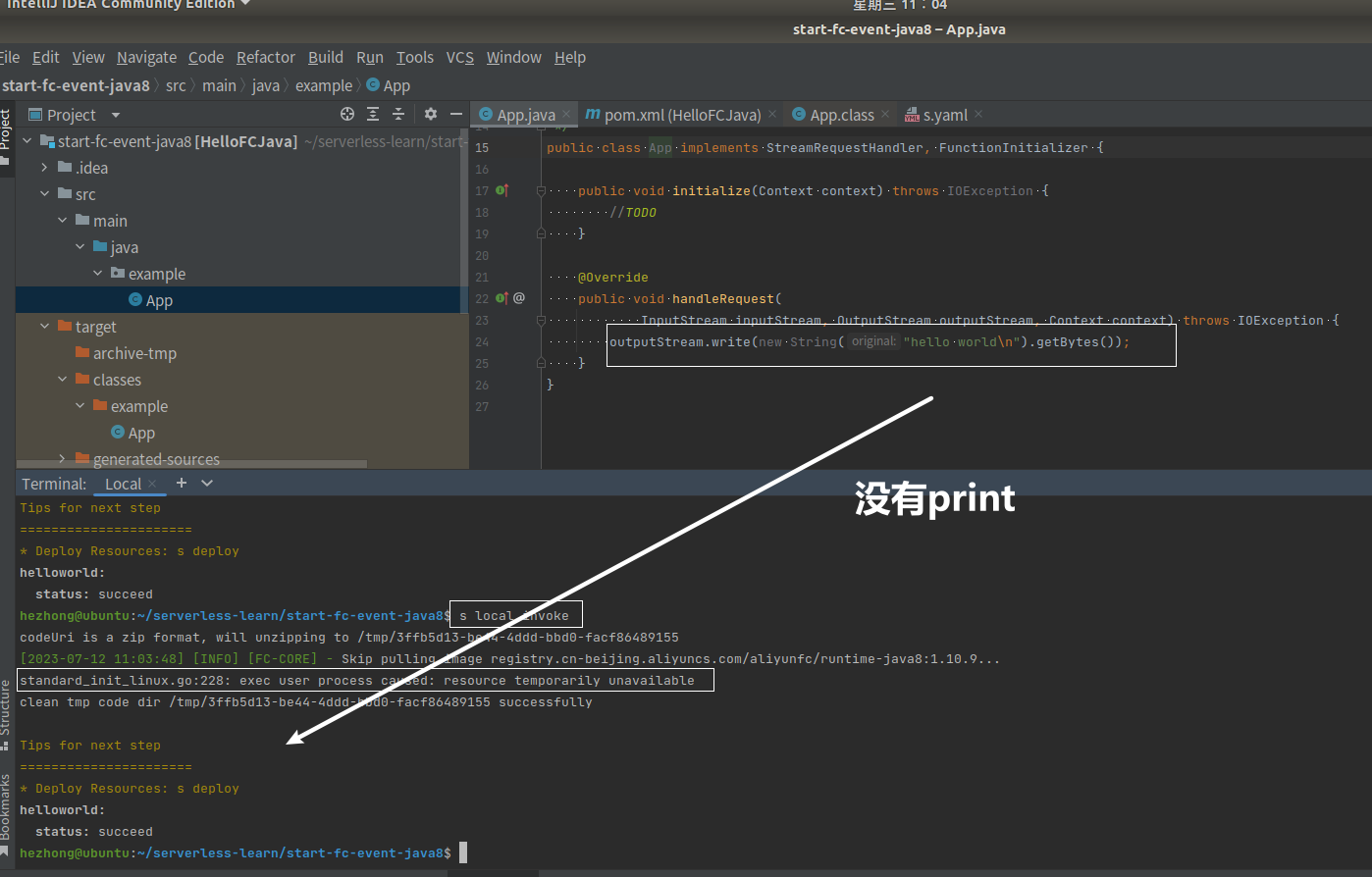Open the View menu

click(x=88, y=57)
